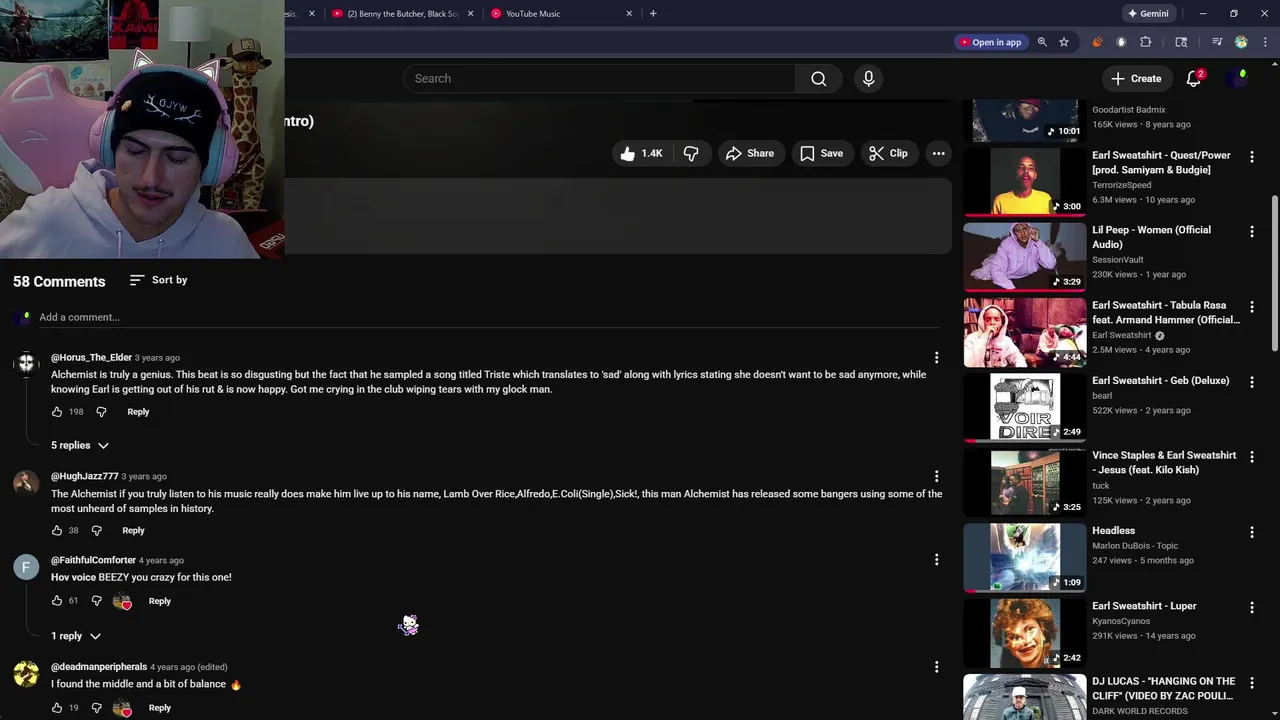
Task: Open @deadmanperipherals channel link
Action: pyautogui.click(x=99, y=667)
